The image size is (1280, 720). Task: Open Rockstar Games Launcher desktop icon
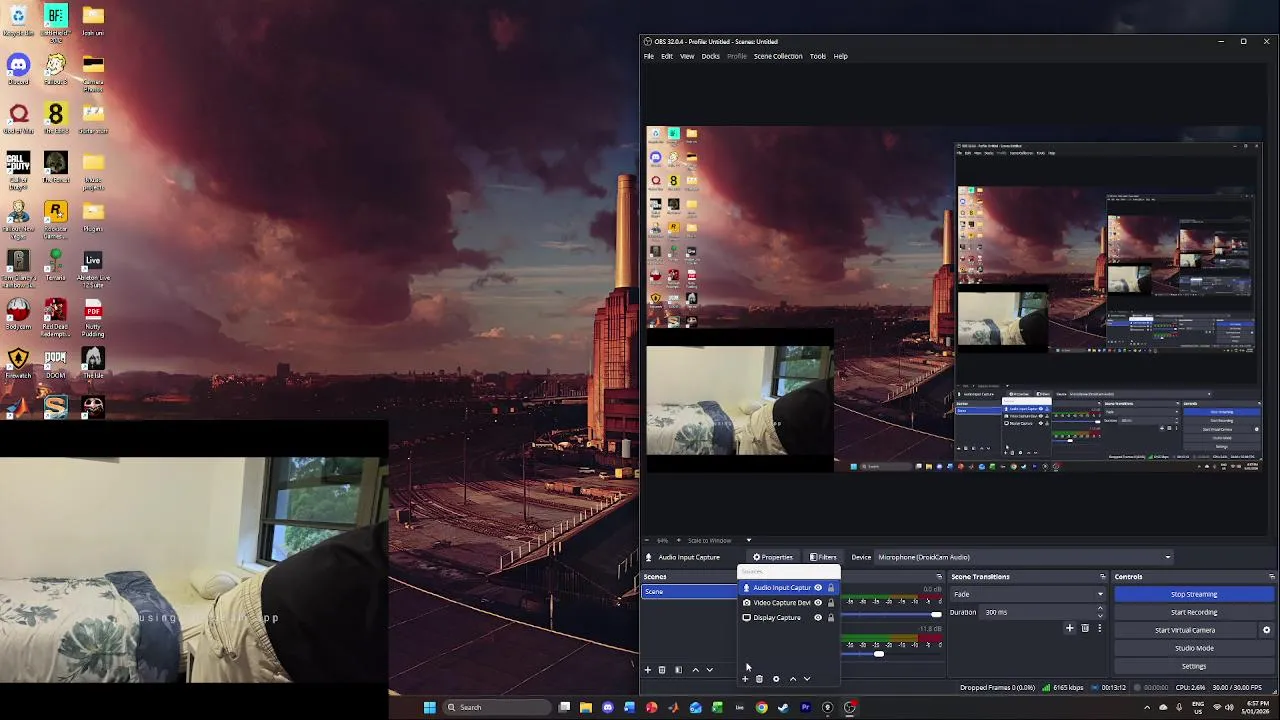click(x=55, y=219)
